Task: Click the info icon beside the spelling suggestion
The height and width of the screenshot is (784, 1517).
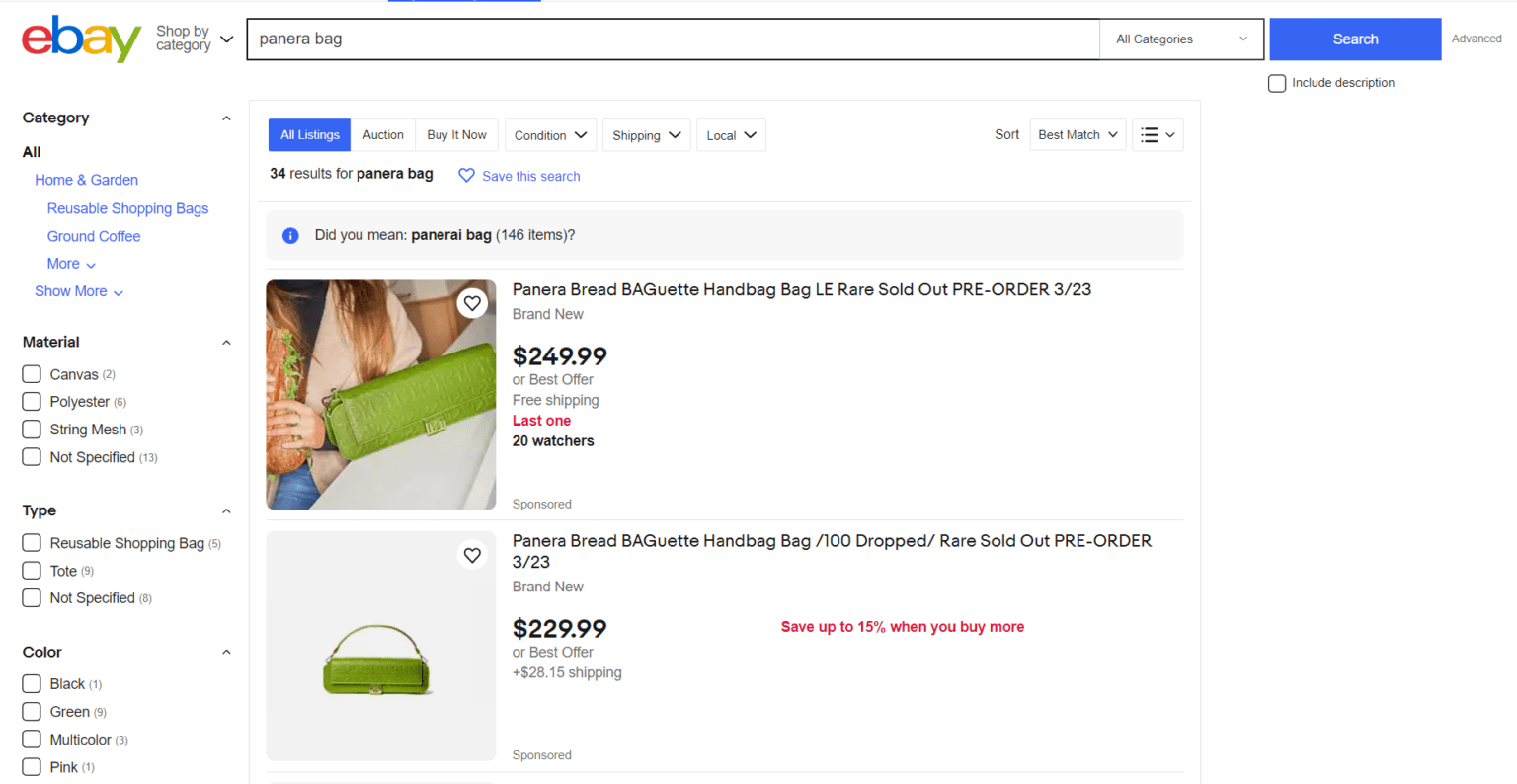Action: point(289,235)
